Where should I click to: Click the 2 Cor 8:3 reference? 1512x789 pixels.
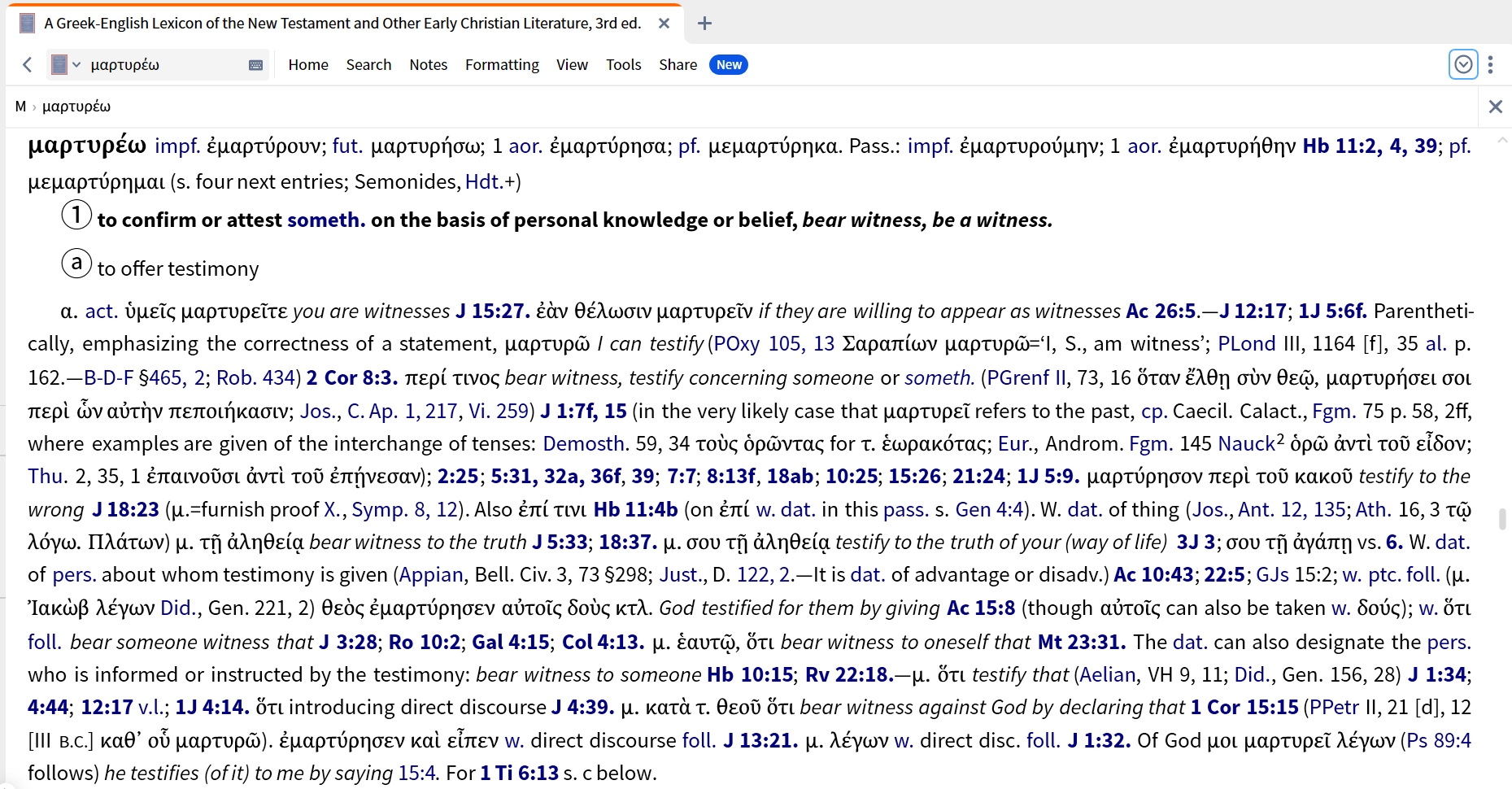pyautogui.click(x=351, y=377)
